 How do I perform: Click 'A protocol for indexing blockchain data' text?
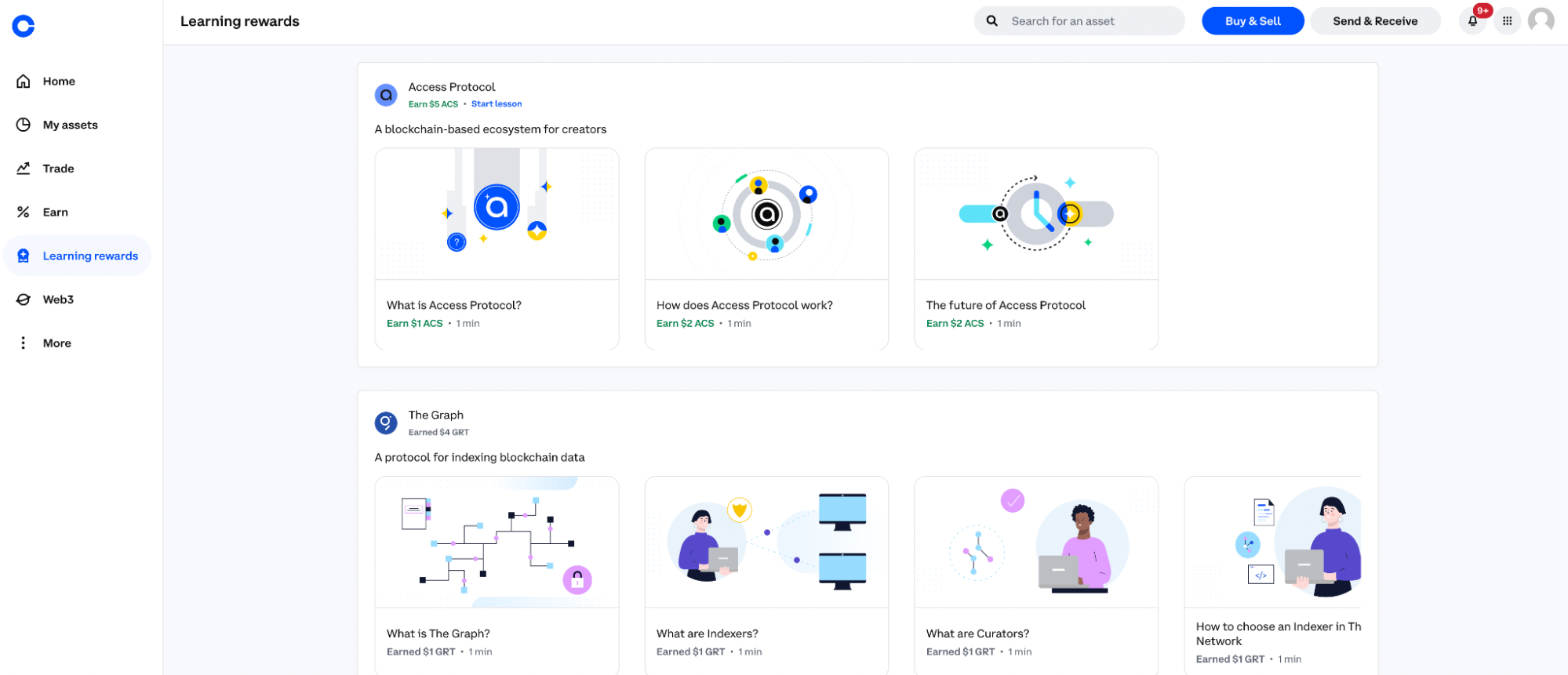point(480,457)
